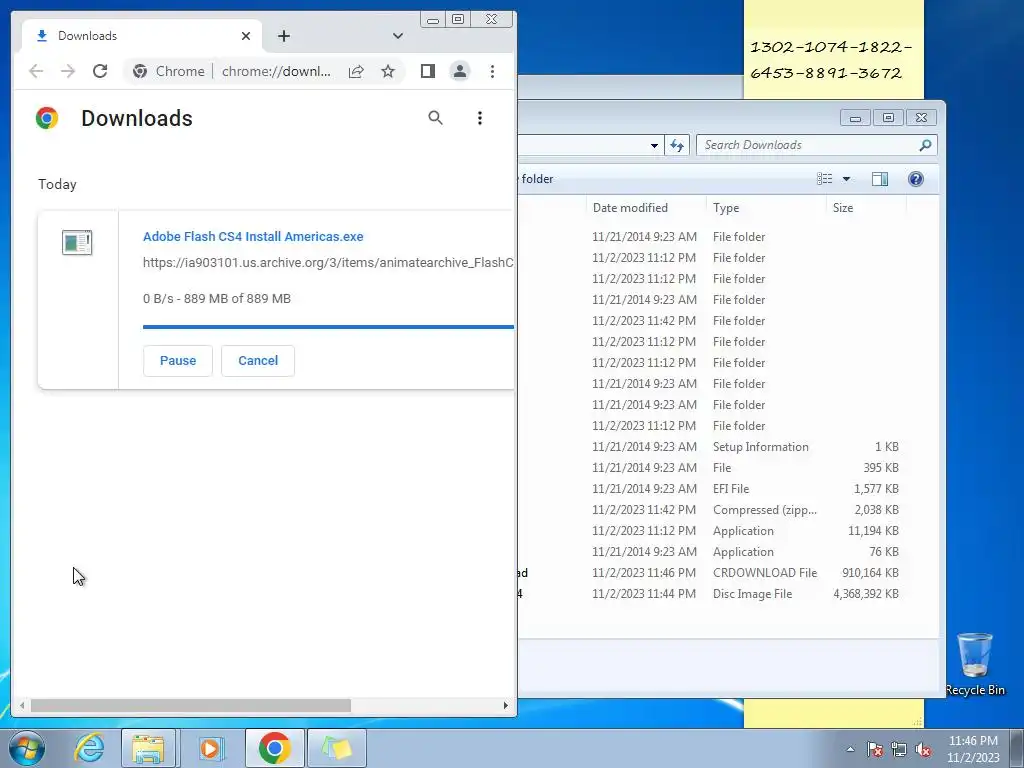Viewport: 1024px width, 768px height.
Task: Click the downloaded file type icon
Action: [x=77, y=243]
